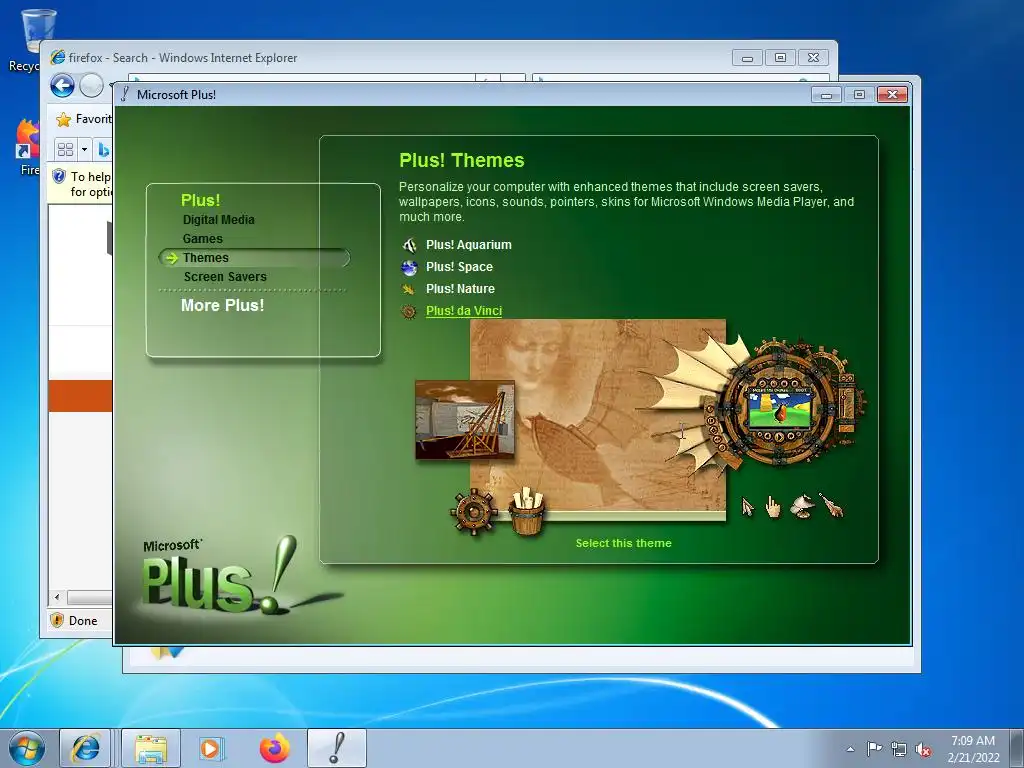Open Screen Savers in Plus! menu
Viewport: 1024px width, 768px height.
tap(225, 277)
